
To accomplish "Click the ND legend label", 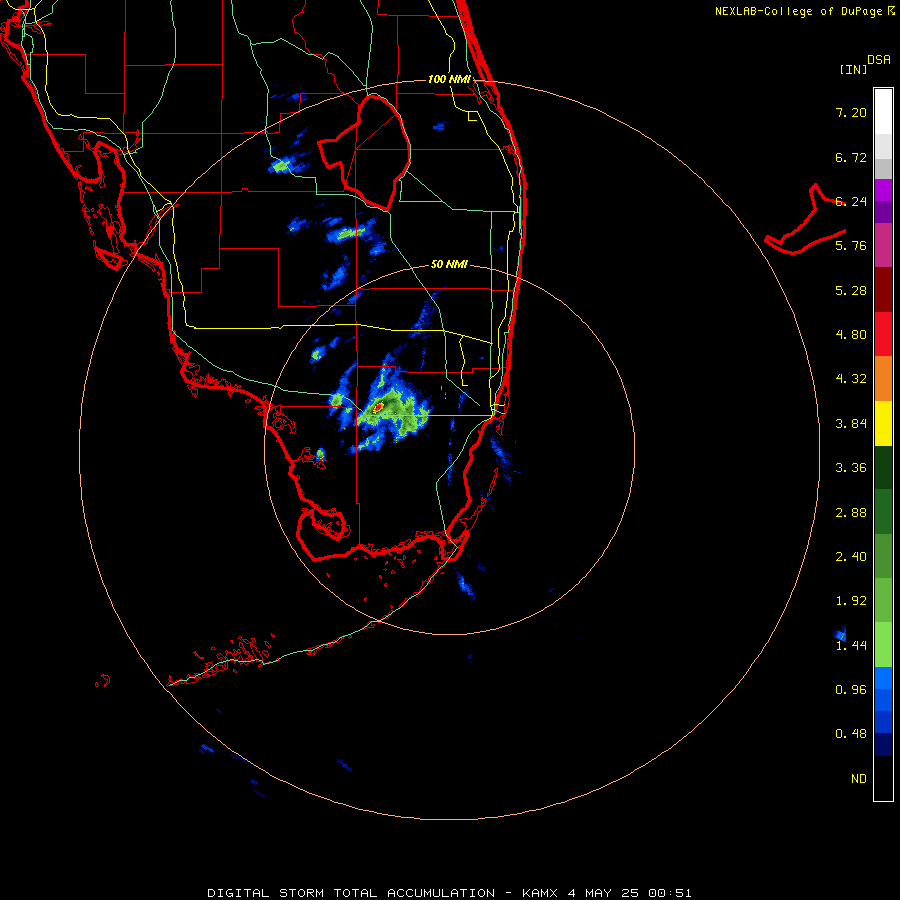I will pos(859,779).
